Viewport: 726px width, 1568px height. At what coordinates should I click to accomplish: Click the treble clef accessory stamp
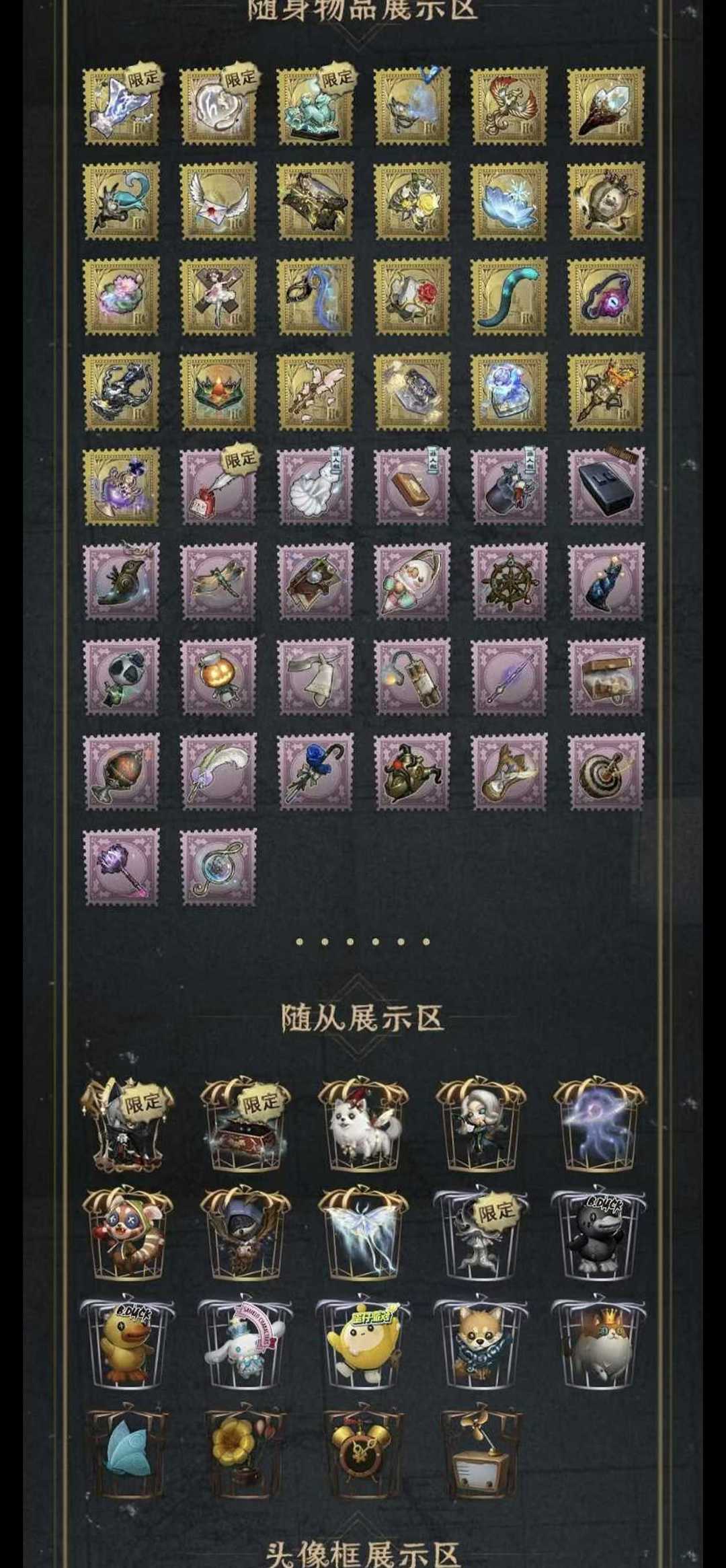tap(218, 866)
